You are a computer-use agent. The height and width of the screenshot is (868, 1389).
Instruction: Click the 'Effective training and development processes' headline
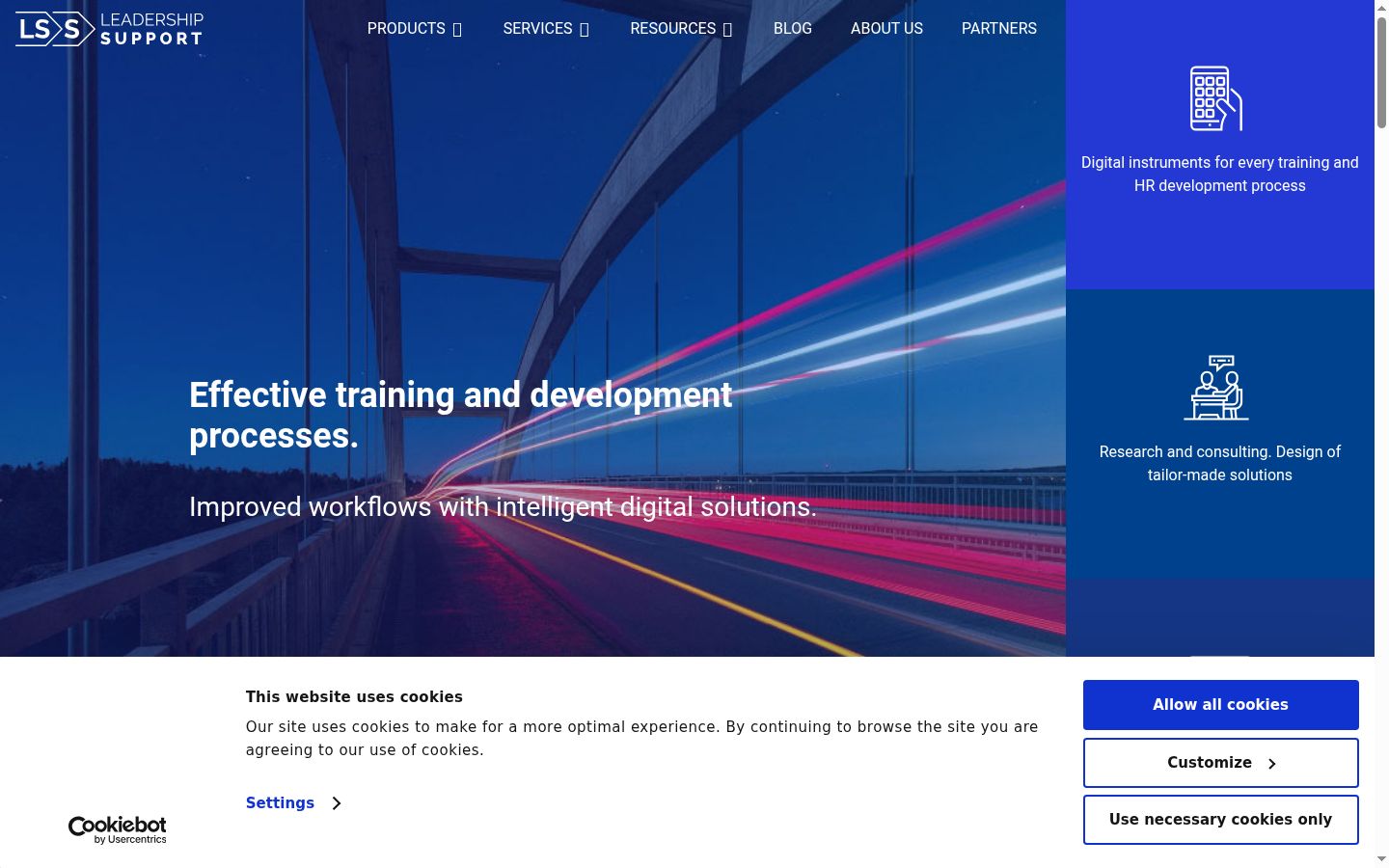(461, 416)
